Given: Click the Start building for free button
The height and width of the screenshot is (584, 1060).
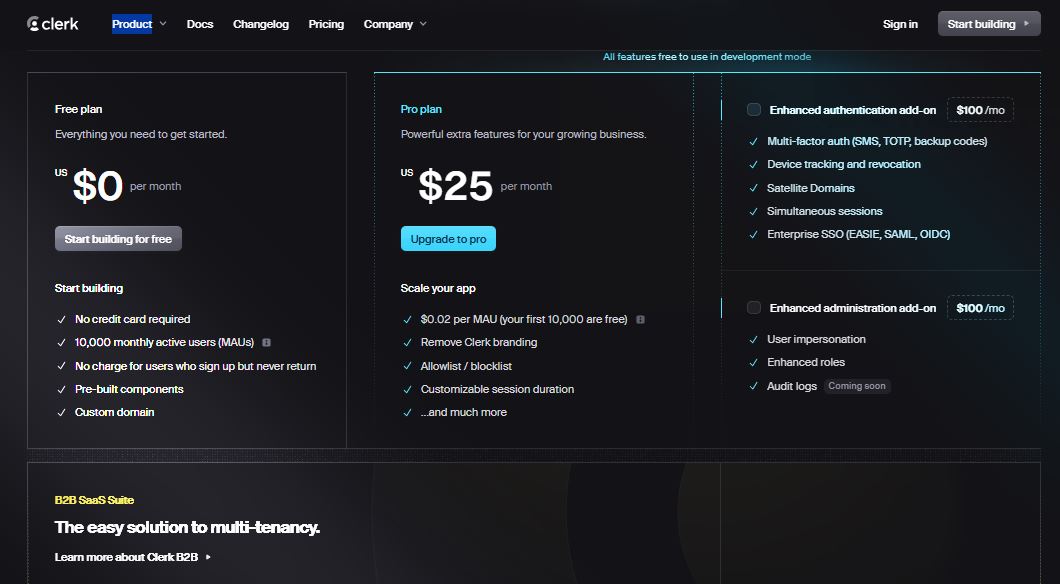Looking at the screenshot, I should pyautogui.click(x=118, y=238).
